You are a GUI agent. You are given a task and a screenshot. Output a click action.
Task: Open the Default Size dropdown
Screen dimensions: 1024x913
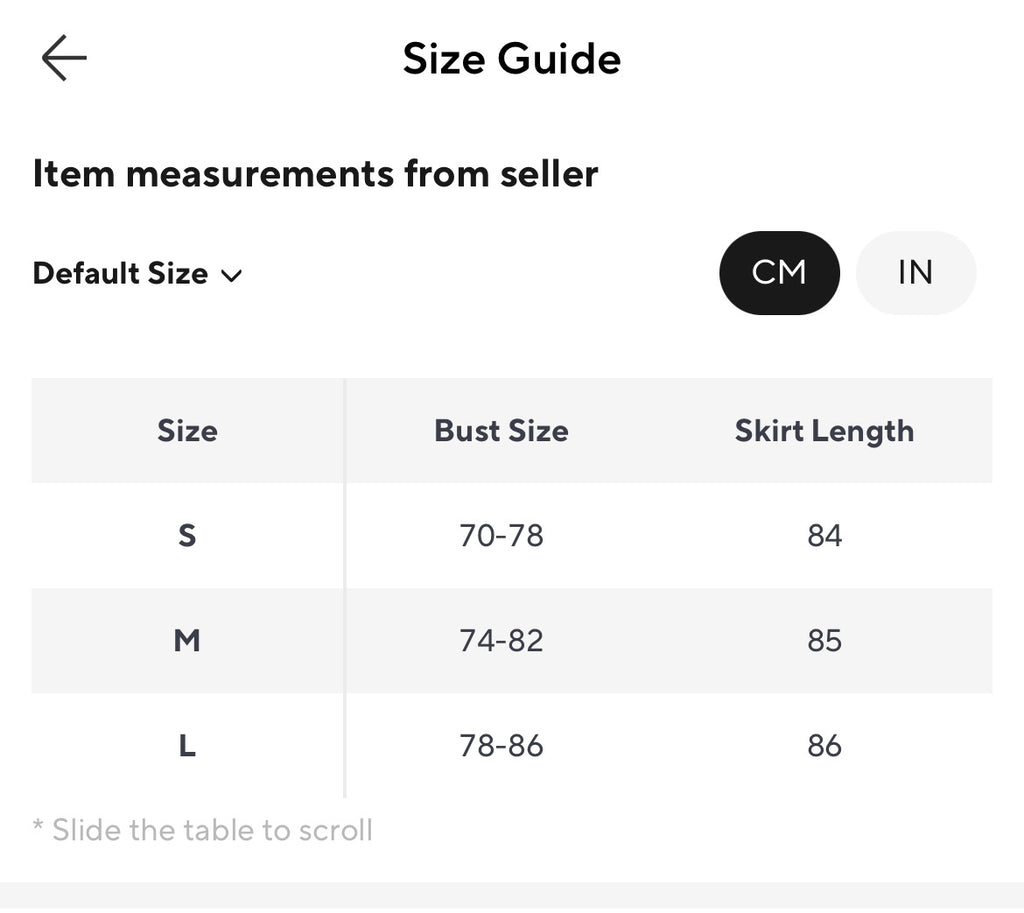[137, 273]
